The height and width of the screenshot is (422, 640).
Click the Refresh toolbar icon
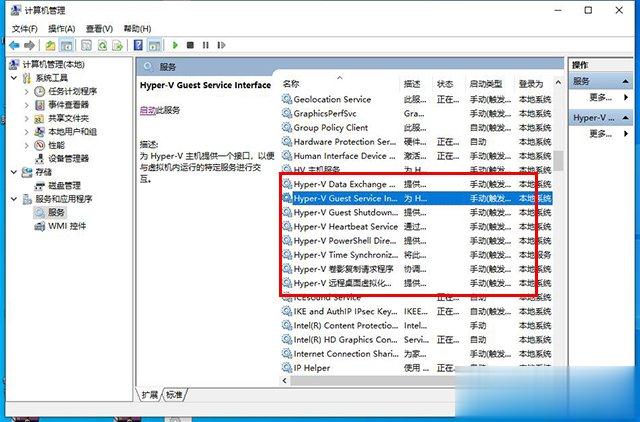102,45
